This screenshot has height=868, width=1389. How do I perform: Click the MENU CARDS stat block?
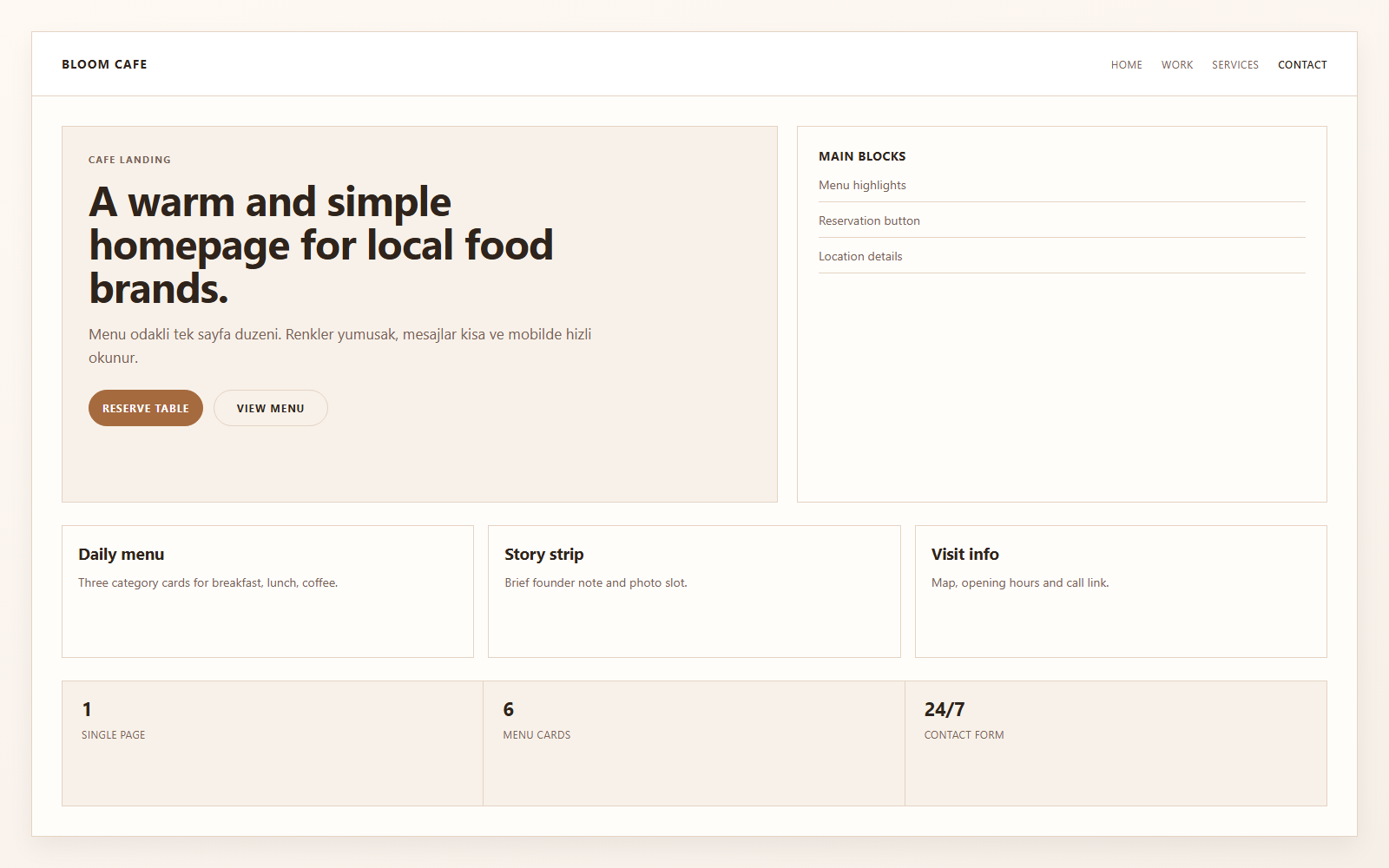coord(693,743)
